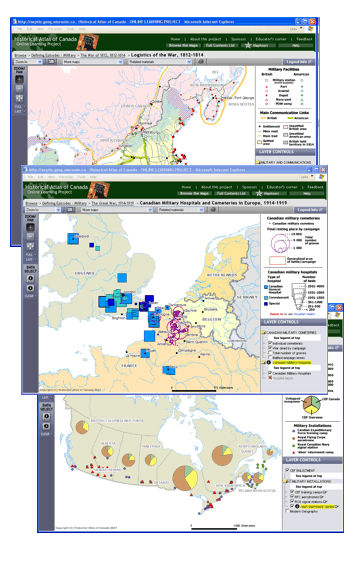The width and height of the screenshot is (360, 586).
Task: Open the Zoom to dropdown on hospitals map
Action: (x=43, y=210)
